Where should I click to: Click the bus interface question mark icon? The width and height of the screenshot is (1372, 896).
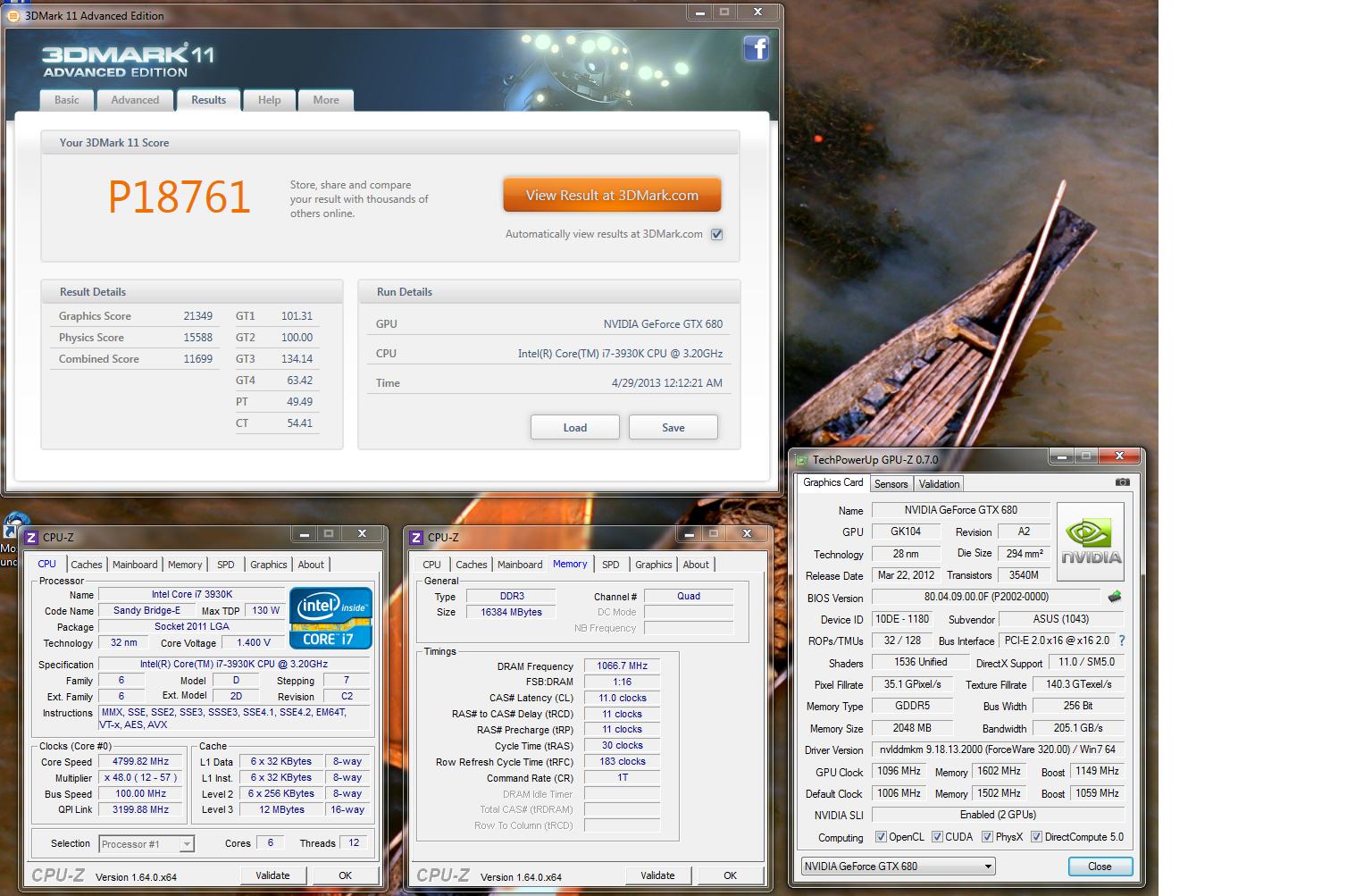click(x=1122, y=641)
